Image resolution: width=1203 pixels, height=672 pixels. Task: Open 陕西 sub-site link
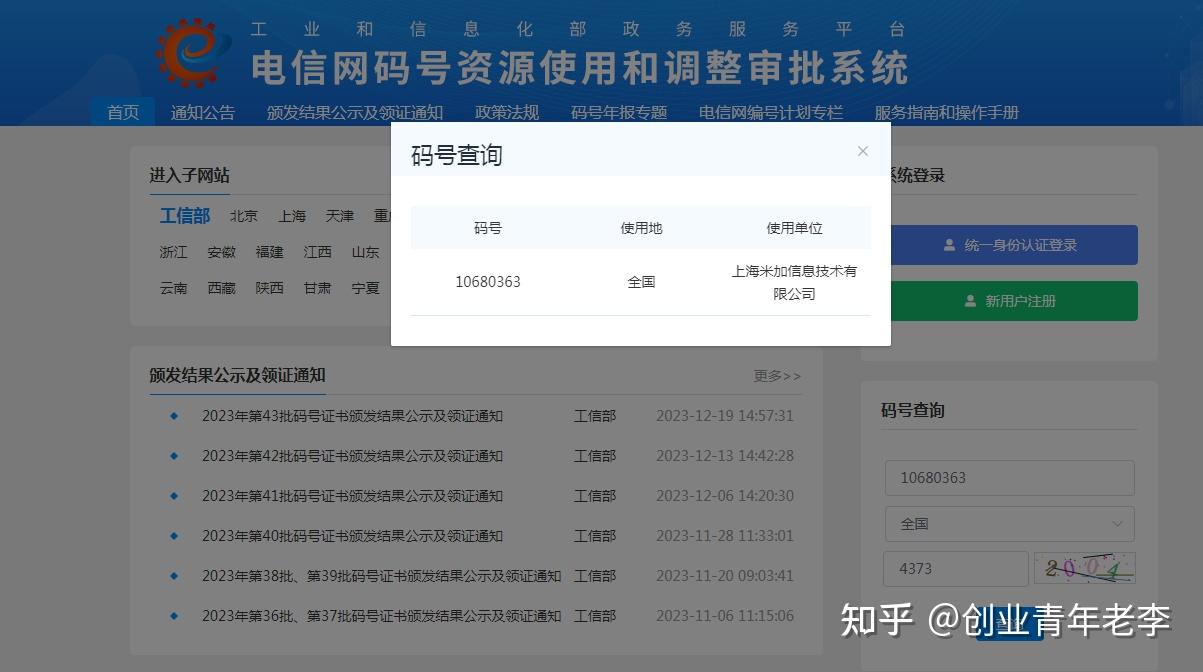point(269,288)
